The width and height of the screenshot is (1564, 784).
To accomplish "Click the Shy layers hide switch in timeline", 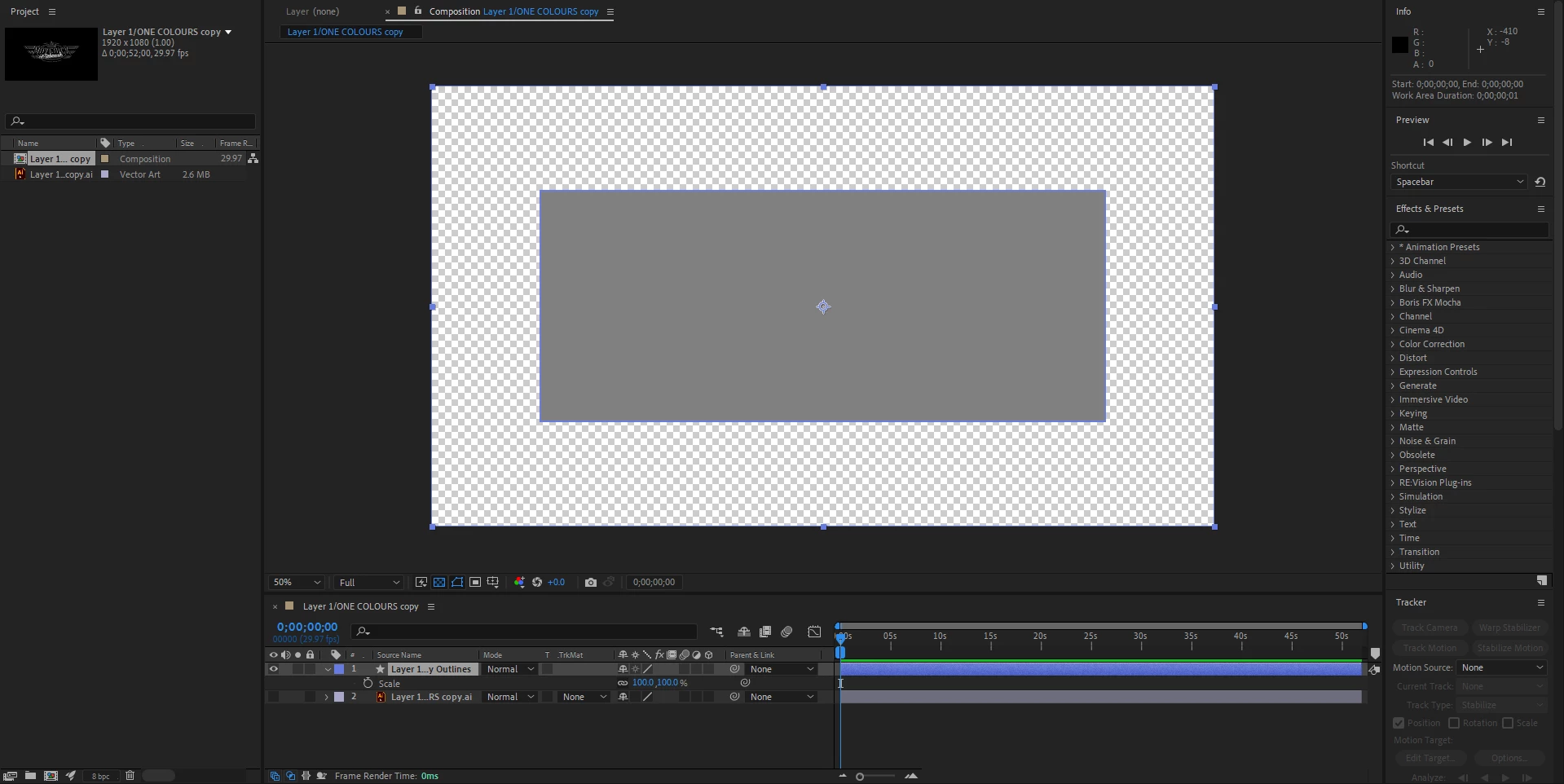I will coord(744,632).
